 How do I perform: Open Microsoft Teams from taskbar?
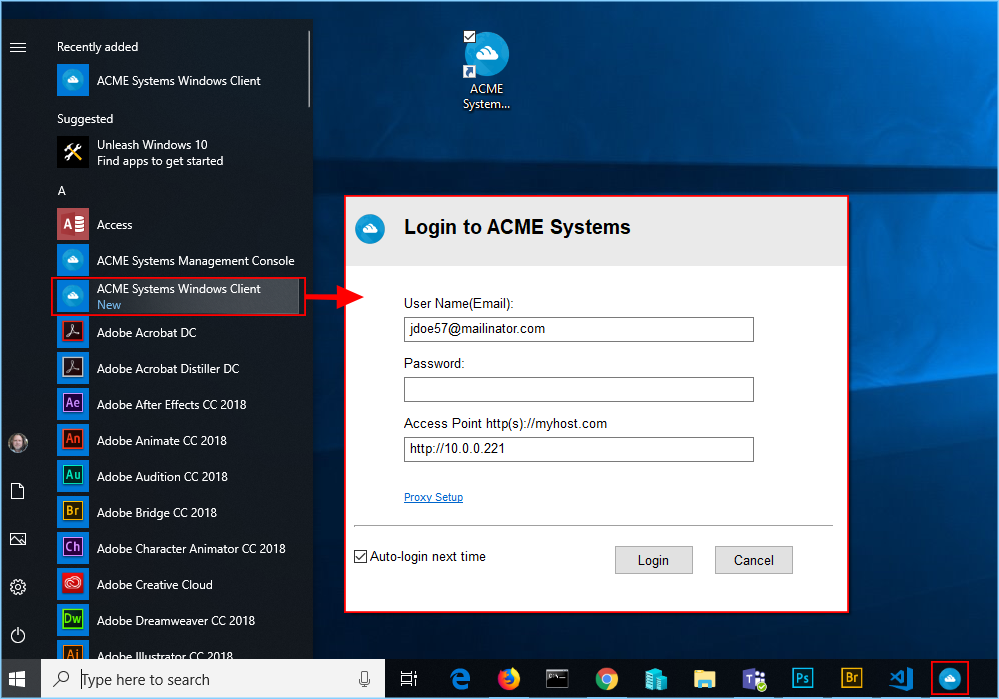[754, 679]
